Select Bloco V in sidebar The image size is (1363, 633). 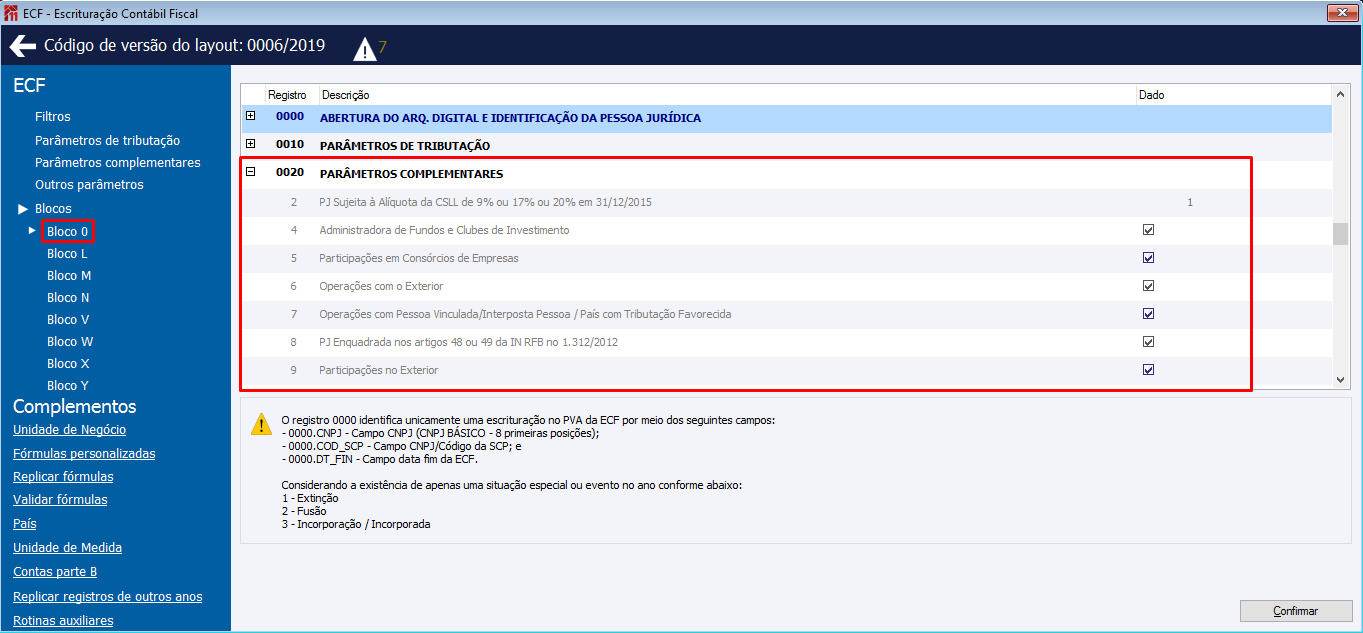pos(68,320)
